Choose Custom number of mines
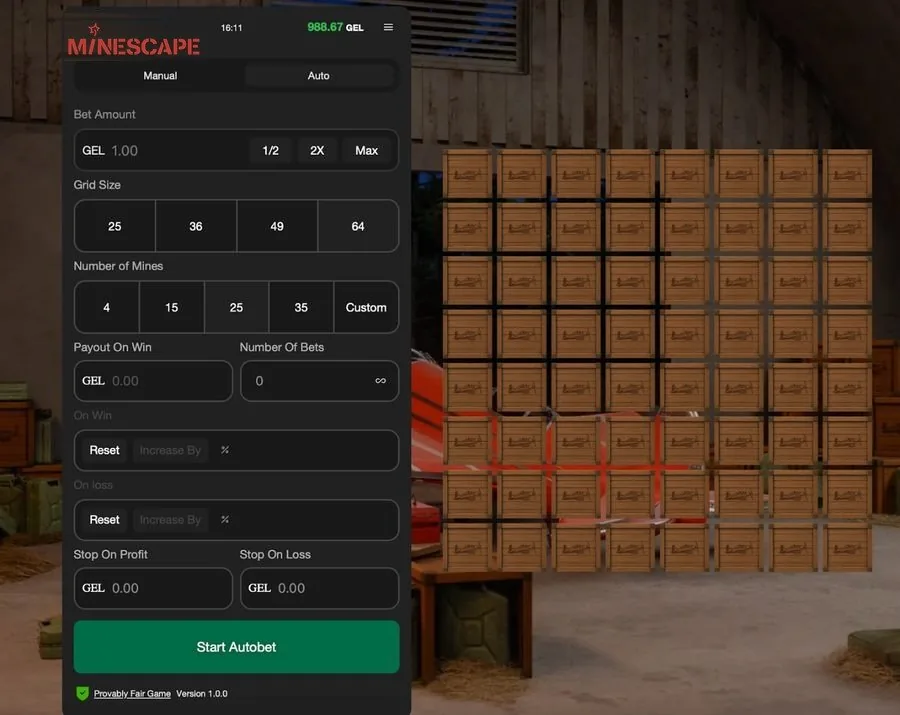900x715 pixels. (x=366, y=307)
